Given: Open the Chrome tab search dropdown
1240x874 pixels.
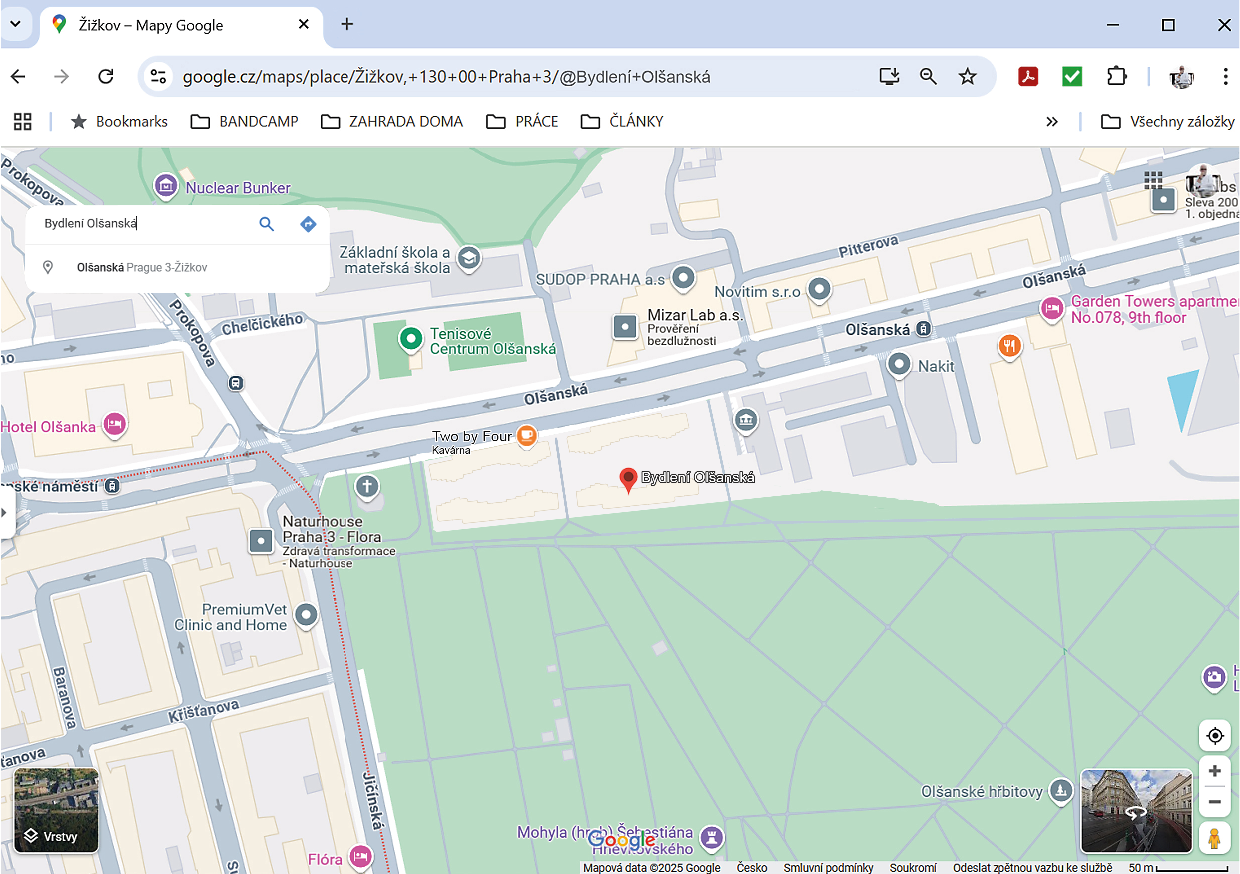Looking at the screenshot, I should click(15, 24).
